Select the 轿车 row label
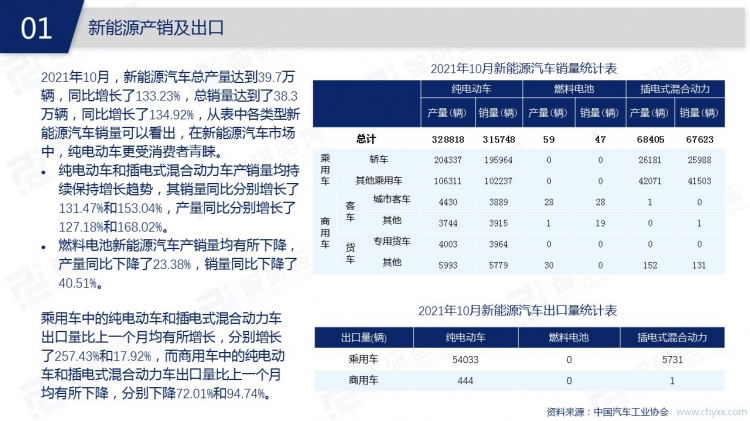Viewport: 750px width, 421px height. point(378,160)
